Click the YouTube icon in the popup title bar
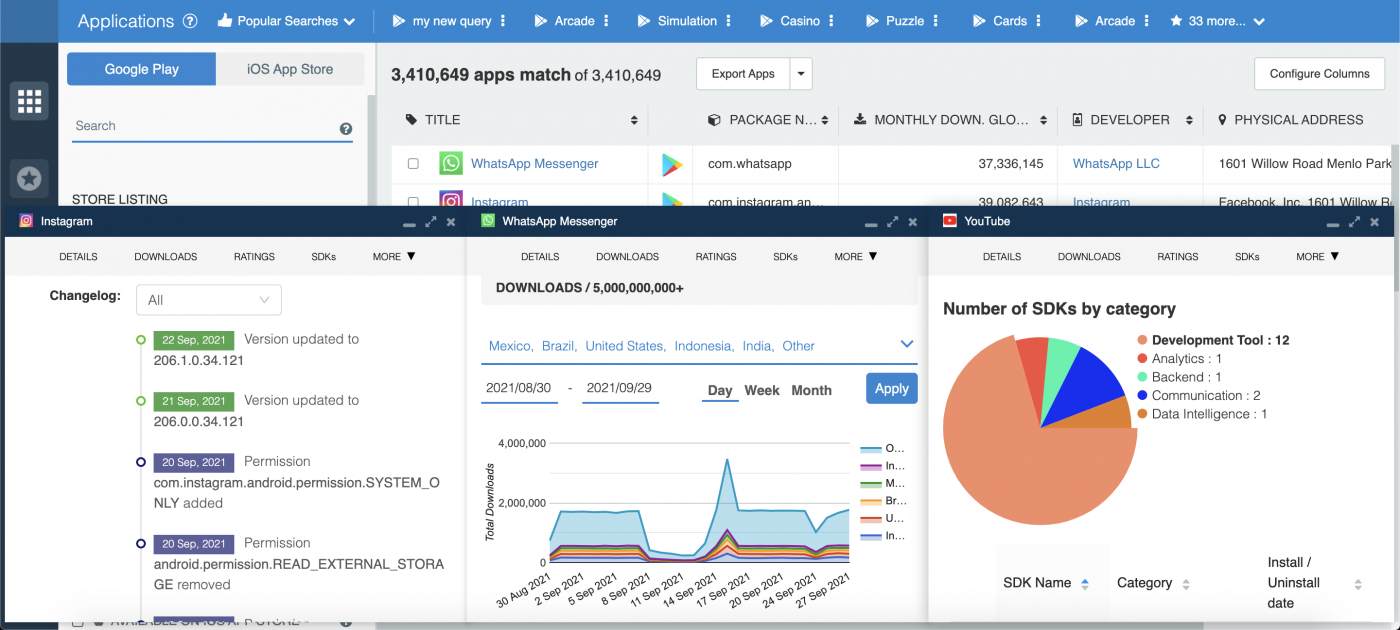1400x630 pixels. coord(950,221)
